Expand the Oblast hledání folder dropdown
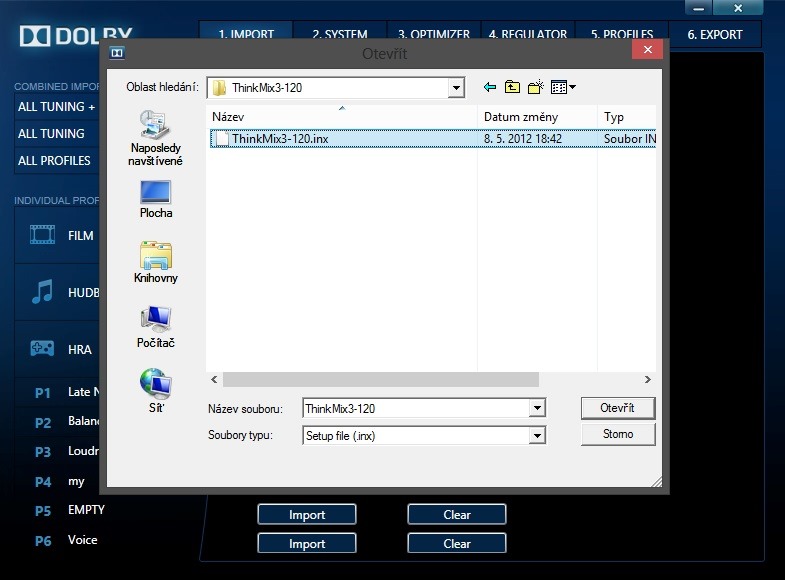 pos(456,88)
